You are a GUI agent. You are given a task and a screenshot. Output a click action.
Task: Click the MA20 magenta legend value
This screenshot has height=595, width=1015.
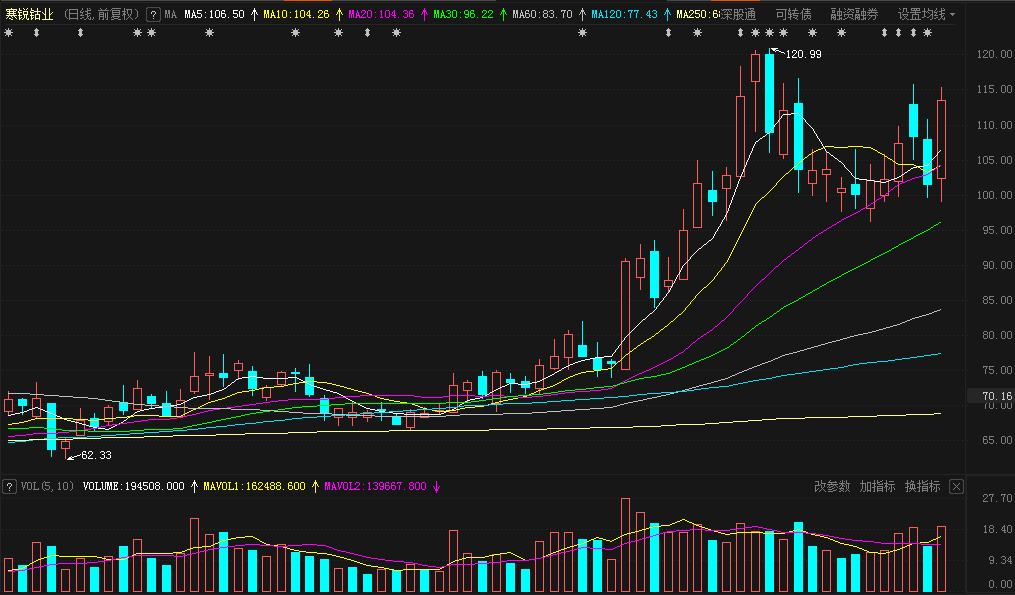(x=381, y=14)
